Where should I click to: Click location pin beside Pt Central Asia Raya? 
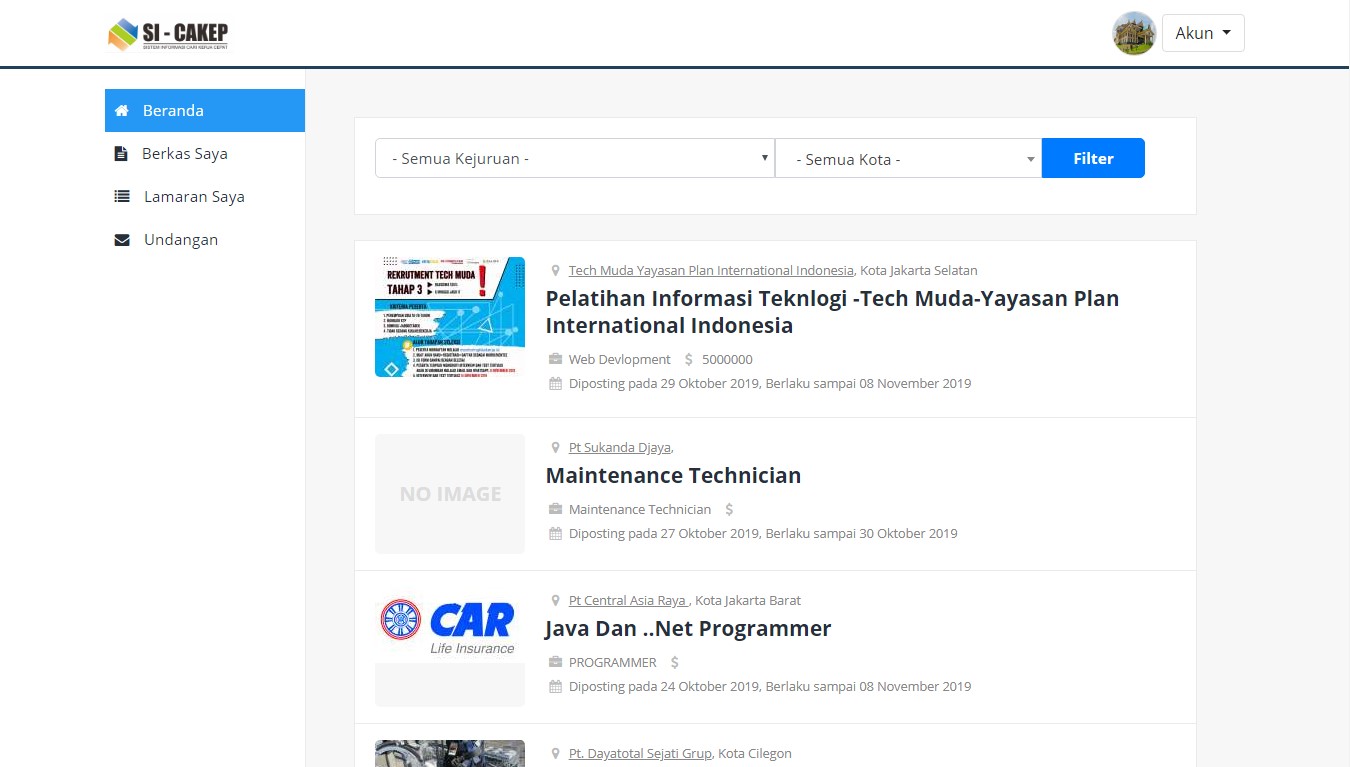click(x=555, y=601)
